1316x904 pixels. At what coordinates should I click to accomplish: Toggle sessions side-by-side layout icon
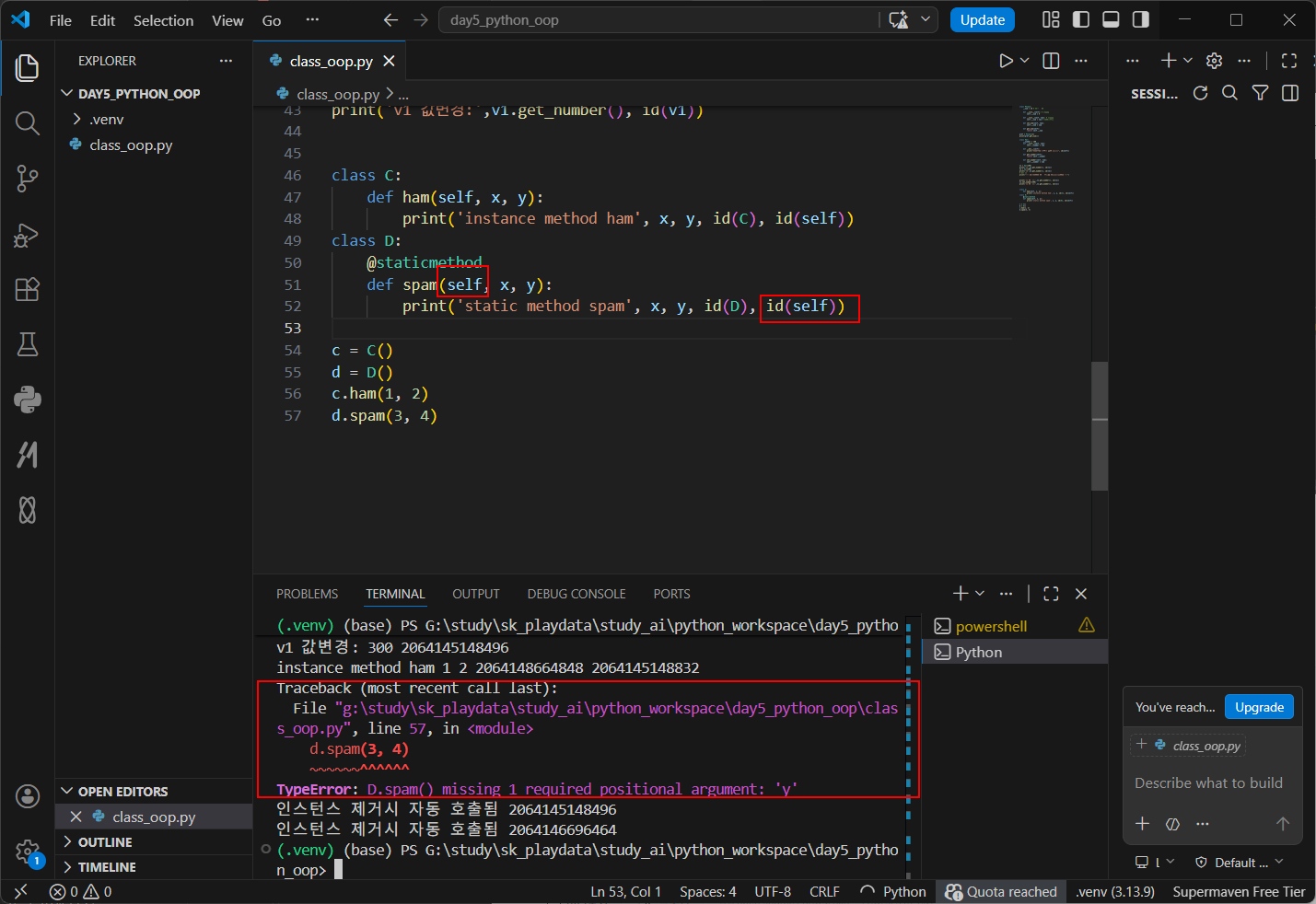tap(1290, 93)
